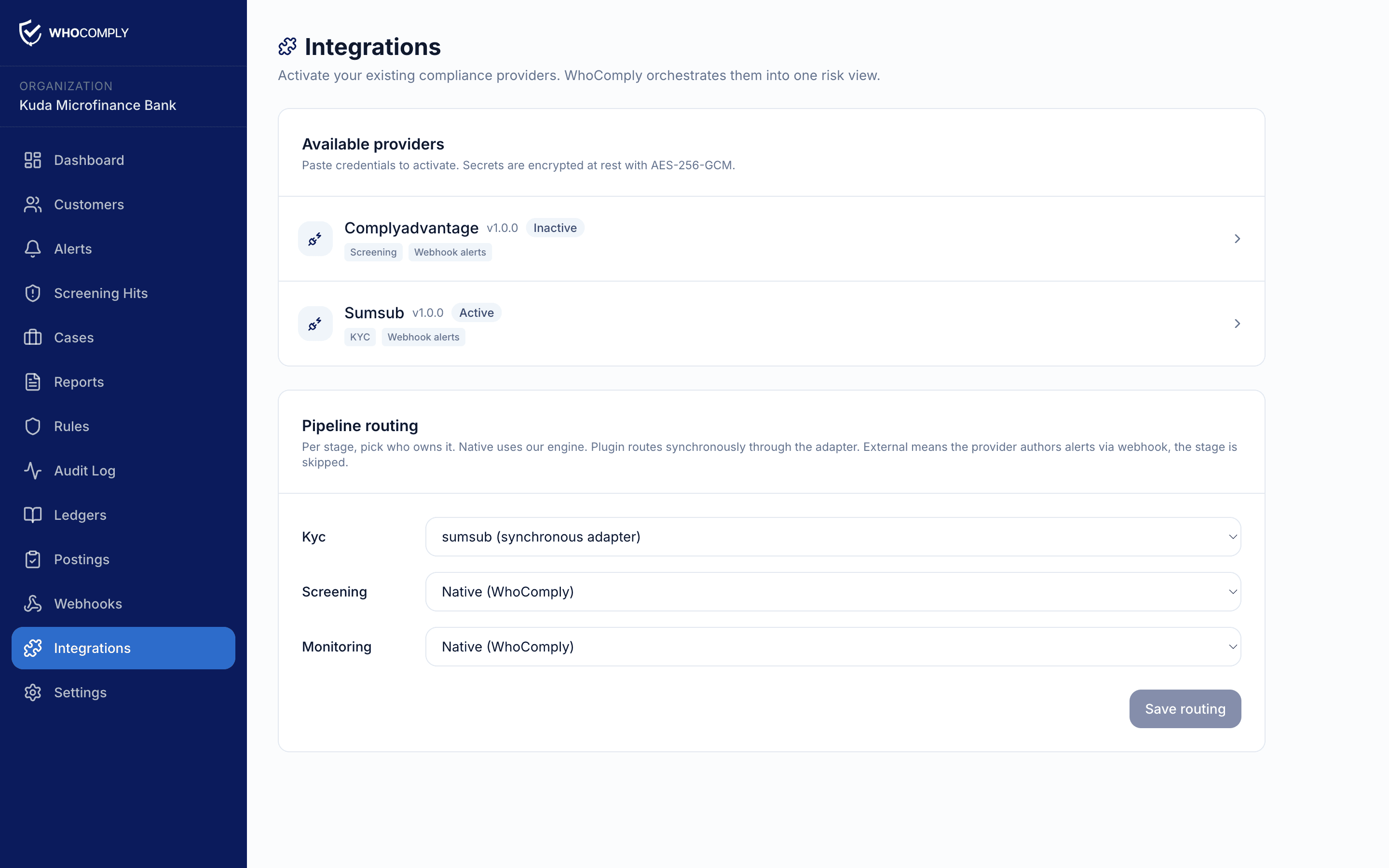Screen dimensions: 1389x868
Task: Click the Active status badge
Action: click(477, 313)
